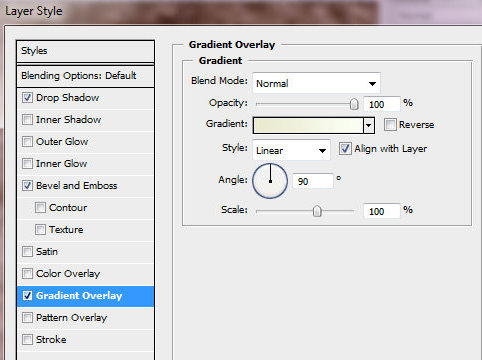Select the Styles list entry
Screen dimensions: 482x360
point(85,51)
